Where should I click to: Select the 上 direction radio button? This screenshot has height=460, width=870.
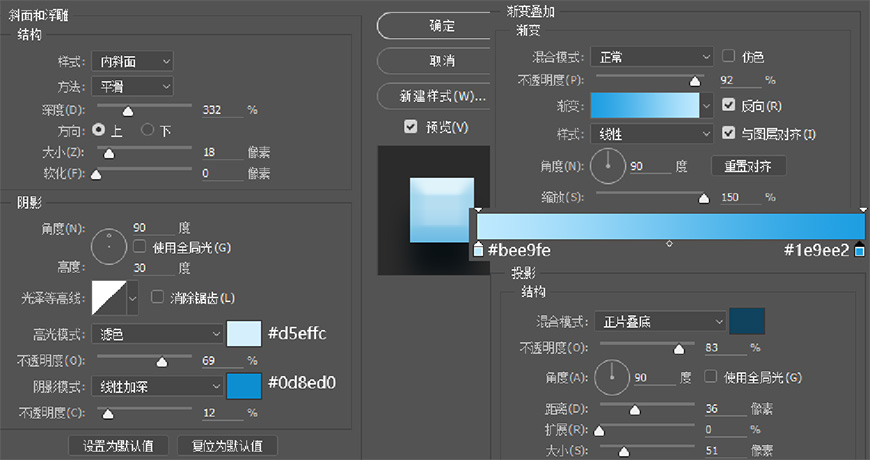[99, 130]
